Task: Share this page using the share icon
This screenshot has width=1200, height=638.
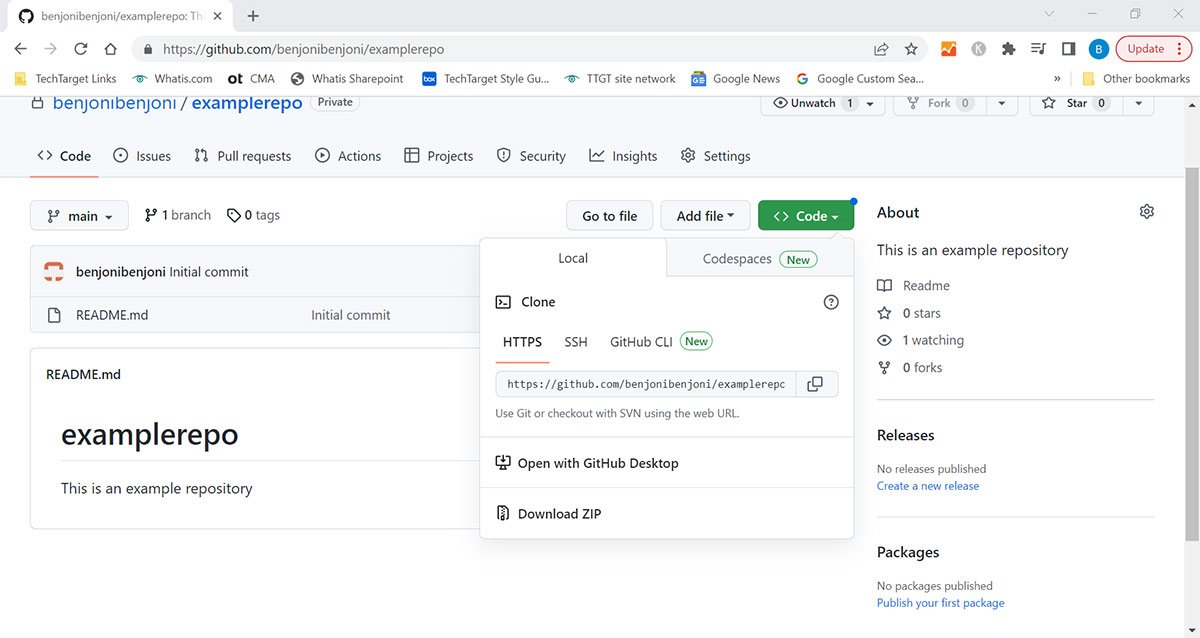Action: [x=881, y=49]
